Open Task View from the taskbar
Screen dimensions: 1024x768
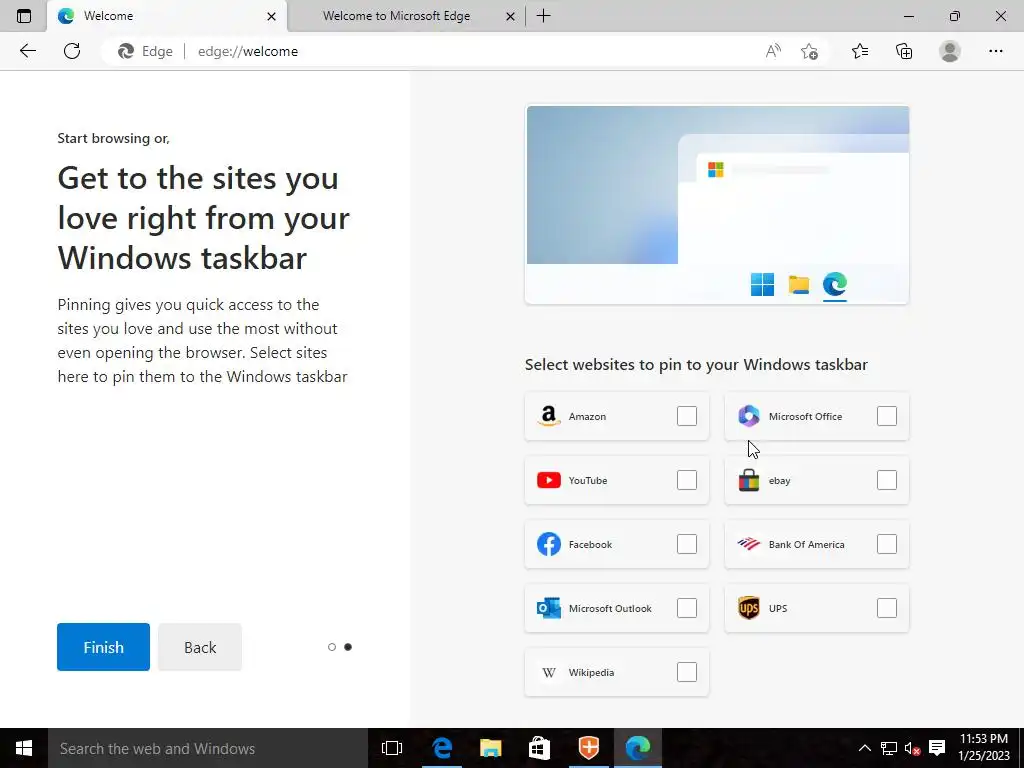click(392, 748)
